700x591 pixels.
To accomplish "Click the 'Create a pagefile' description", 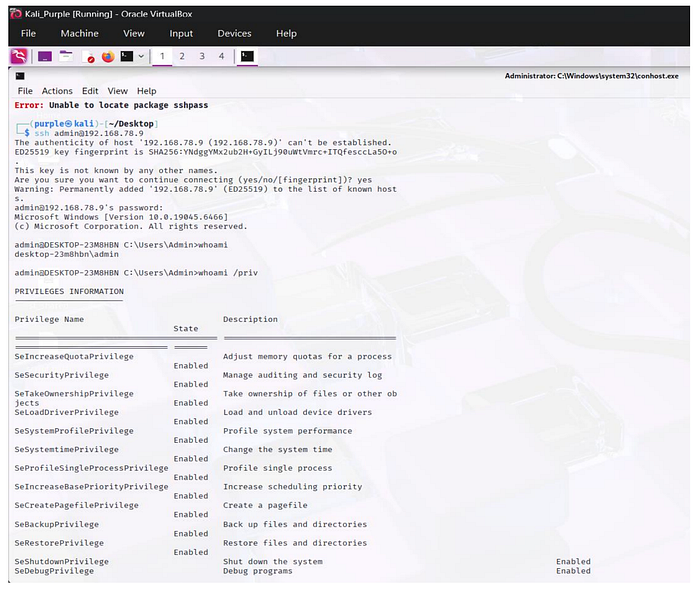I will 265,506.
